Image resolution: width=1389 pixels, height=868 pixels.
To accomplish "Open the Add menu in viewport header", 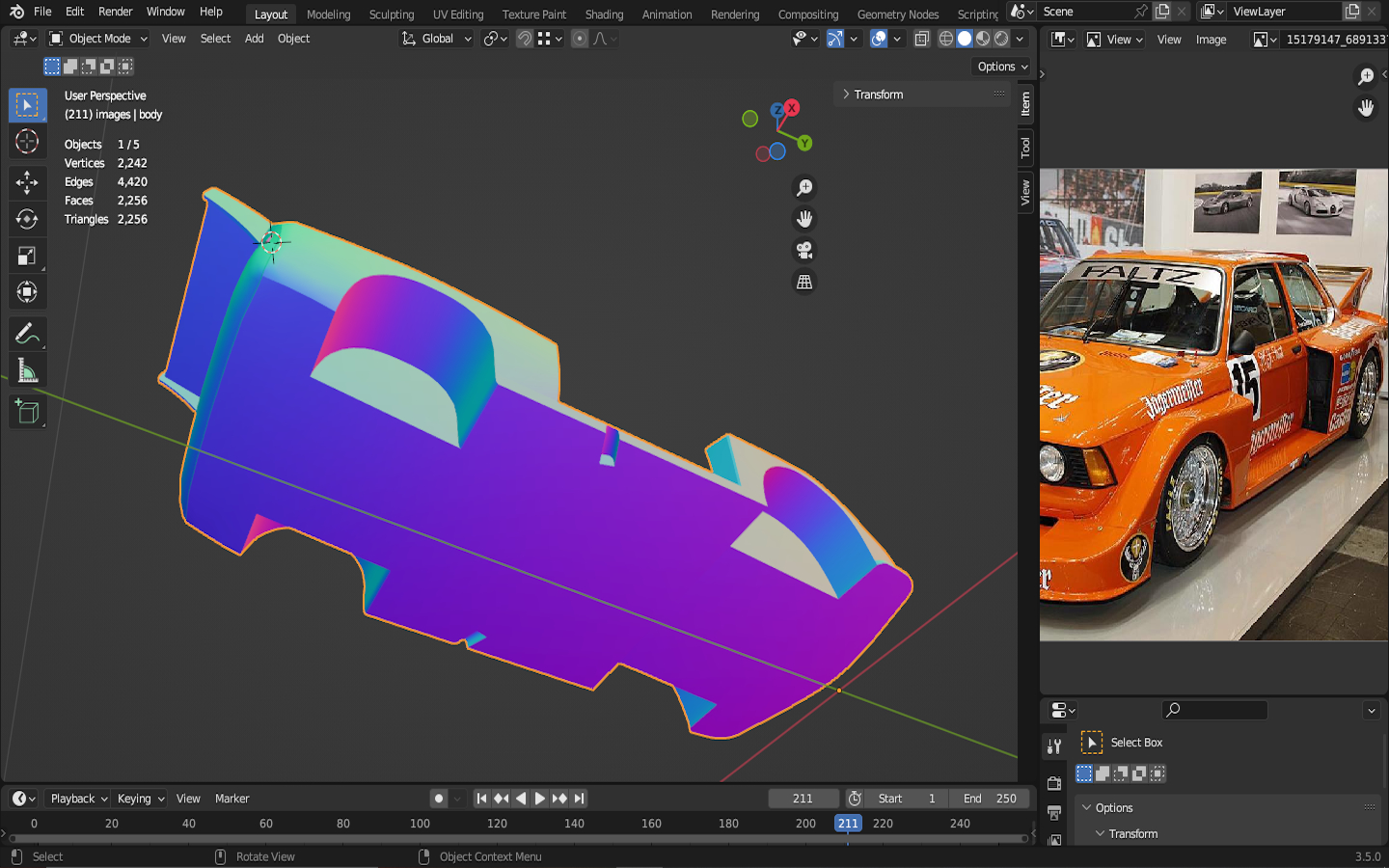I will tap(254, 39).
